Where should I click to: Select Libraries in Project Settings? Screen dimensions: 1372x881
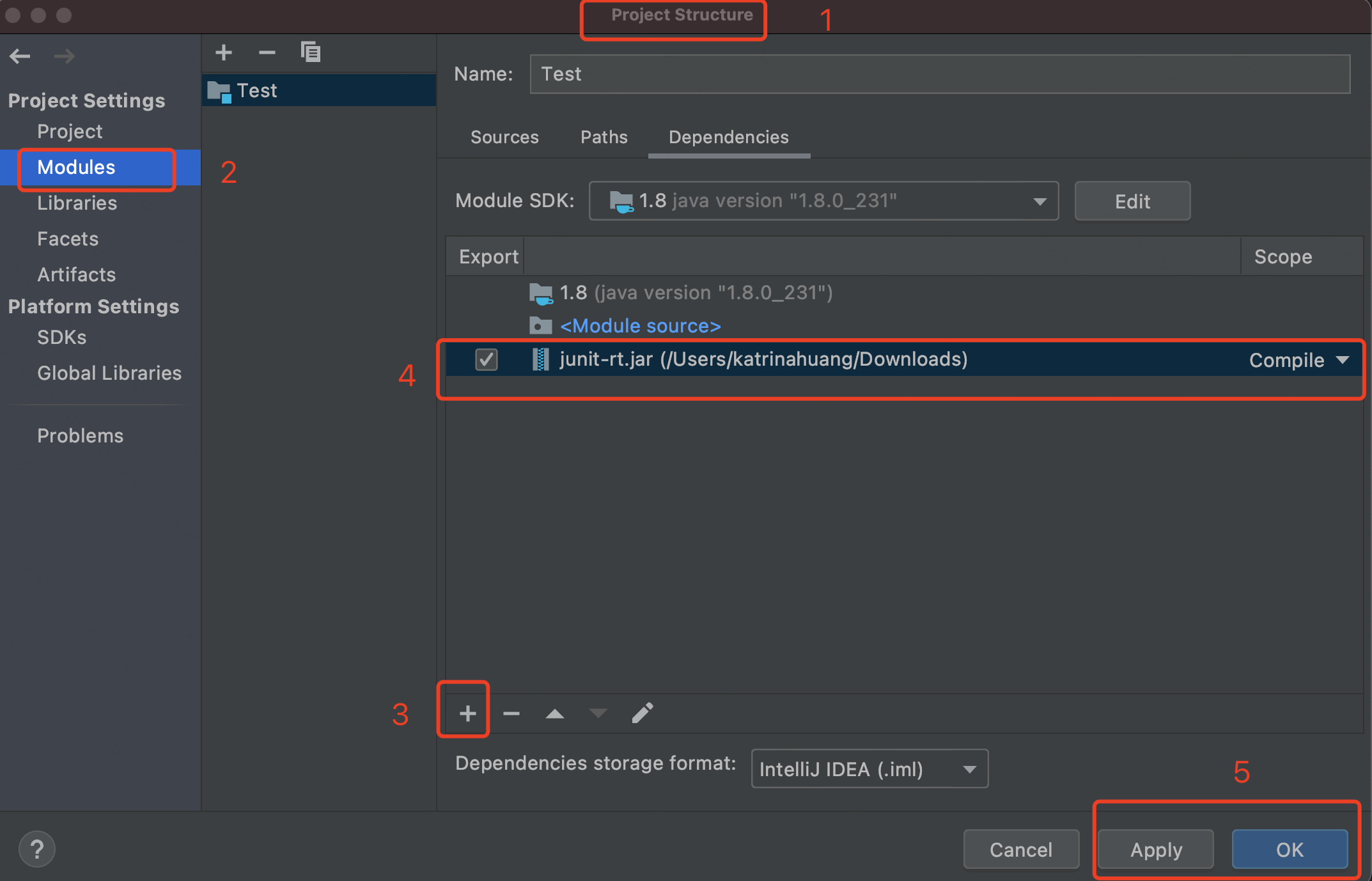(x=77, y=203)
